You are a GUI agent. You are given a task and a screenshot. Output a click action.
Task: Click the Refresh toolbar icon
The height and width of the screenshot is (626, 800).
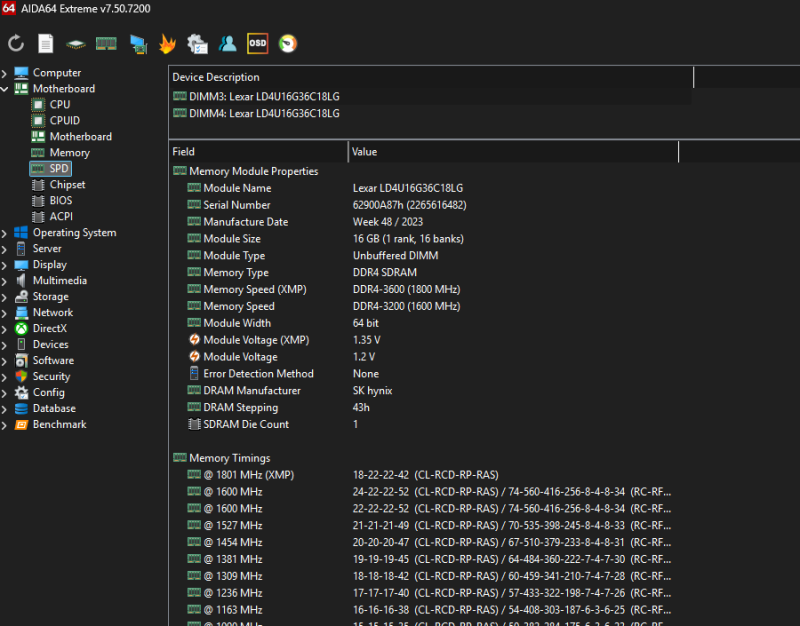pos(16,43)
